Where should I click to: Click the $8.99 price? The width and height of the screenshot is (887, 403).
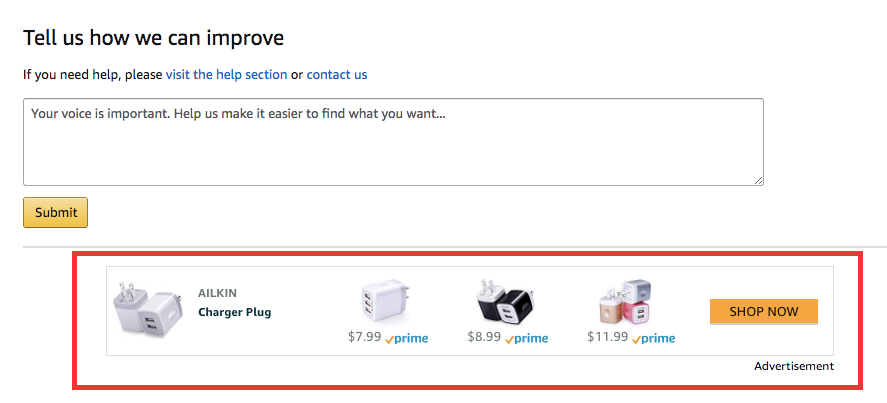[x=484, y=337]
